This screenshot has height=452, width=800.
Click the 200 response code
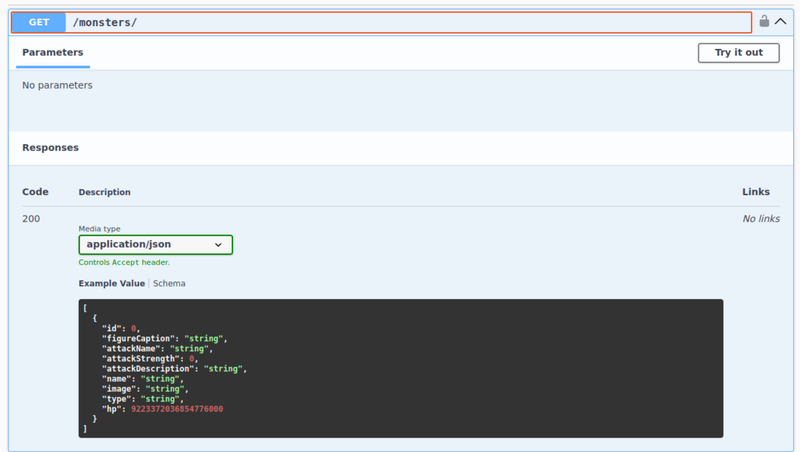pos(31,218)
